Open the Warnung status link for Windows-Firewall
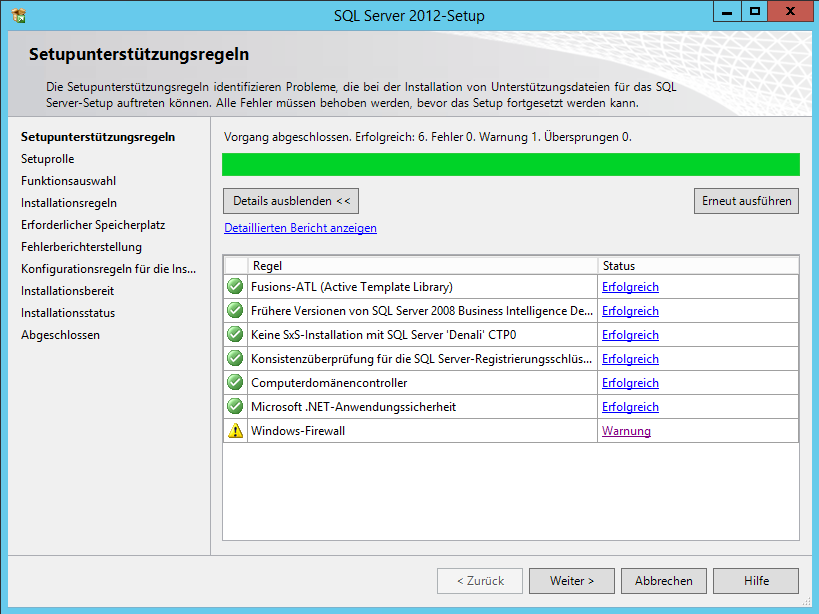Image resolution: width=819 pixels, height=614 pixels. coord(626,431)
